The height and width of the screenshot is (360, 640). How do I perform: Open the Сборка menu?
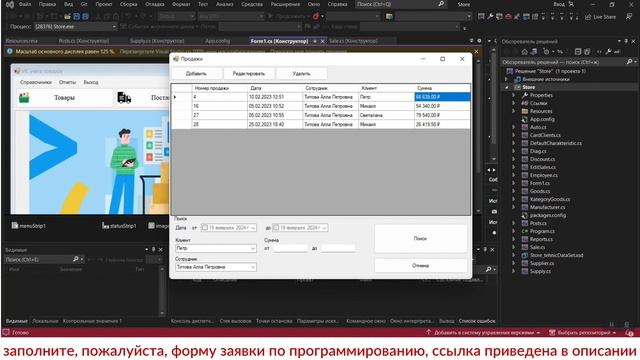click(x=129, y=4)
